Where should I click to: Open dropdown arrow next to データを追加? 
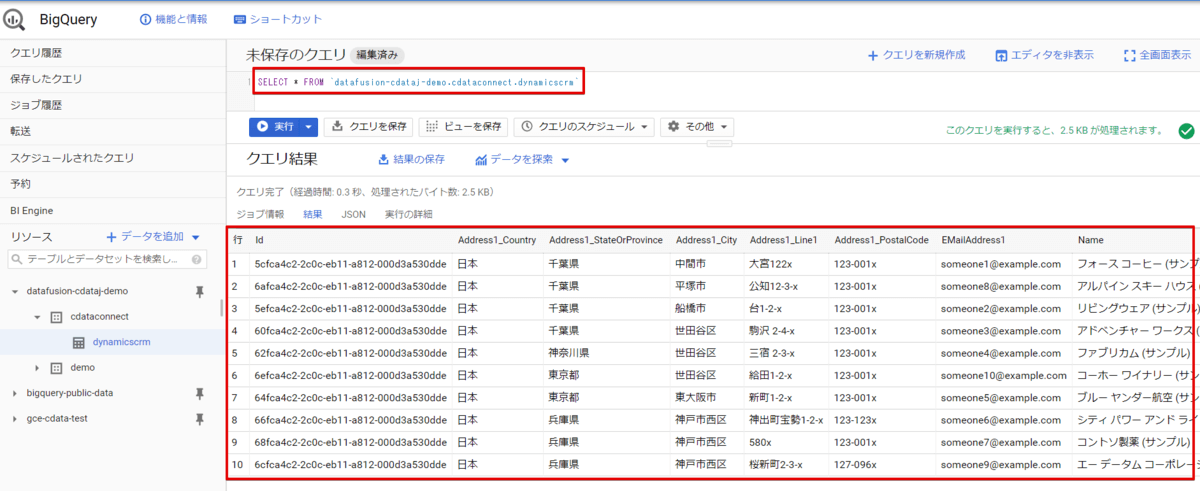tap(196, 237)
